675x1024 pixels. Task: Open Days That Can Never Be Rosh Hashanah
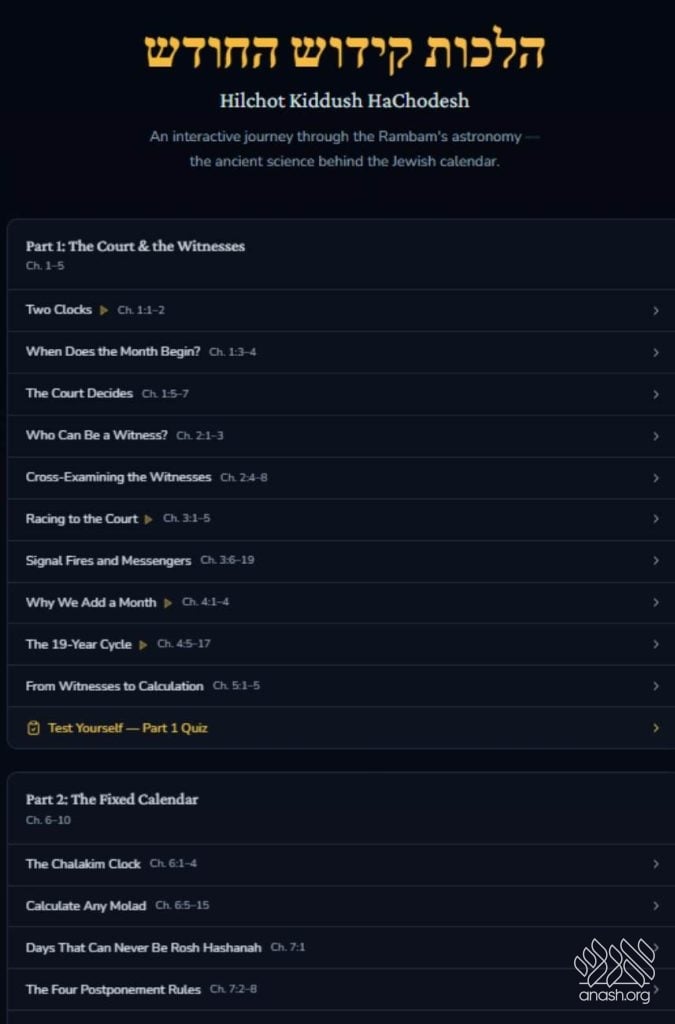pos(144,947)
